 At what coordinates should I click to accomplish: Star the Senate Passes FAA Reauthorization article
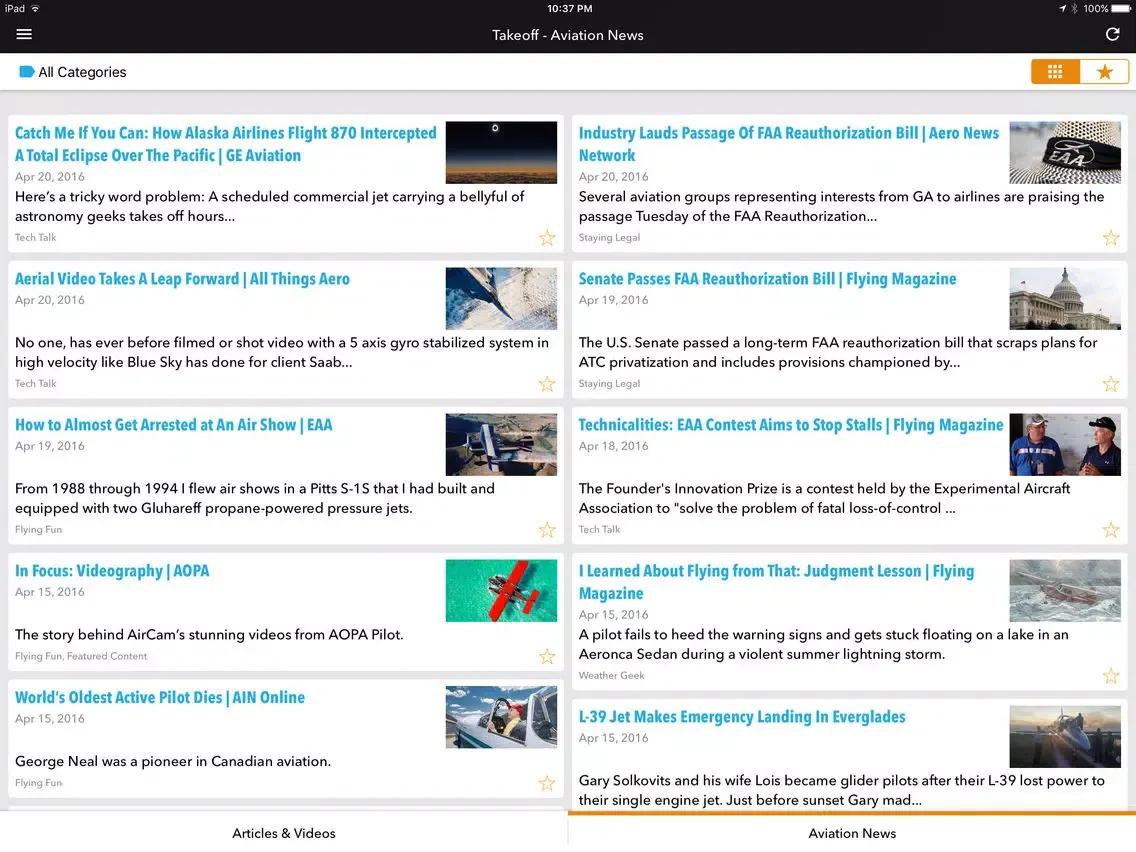coord(1111,384)
